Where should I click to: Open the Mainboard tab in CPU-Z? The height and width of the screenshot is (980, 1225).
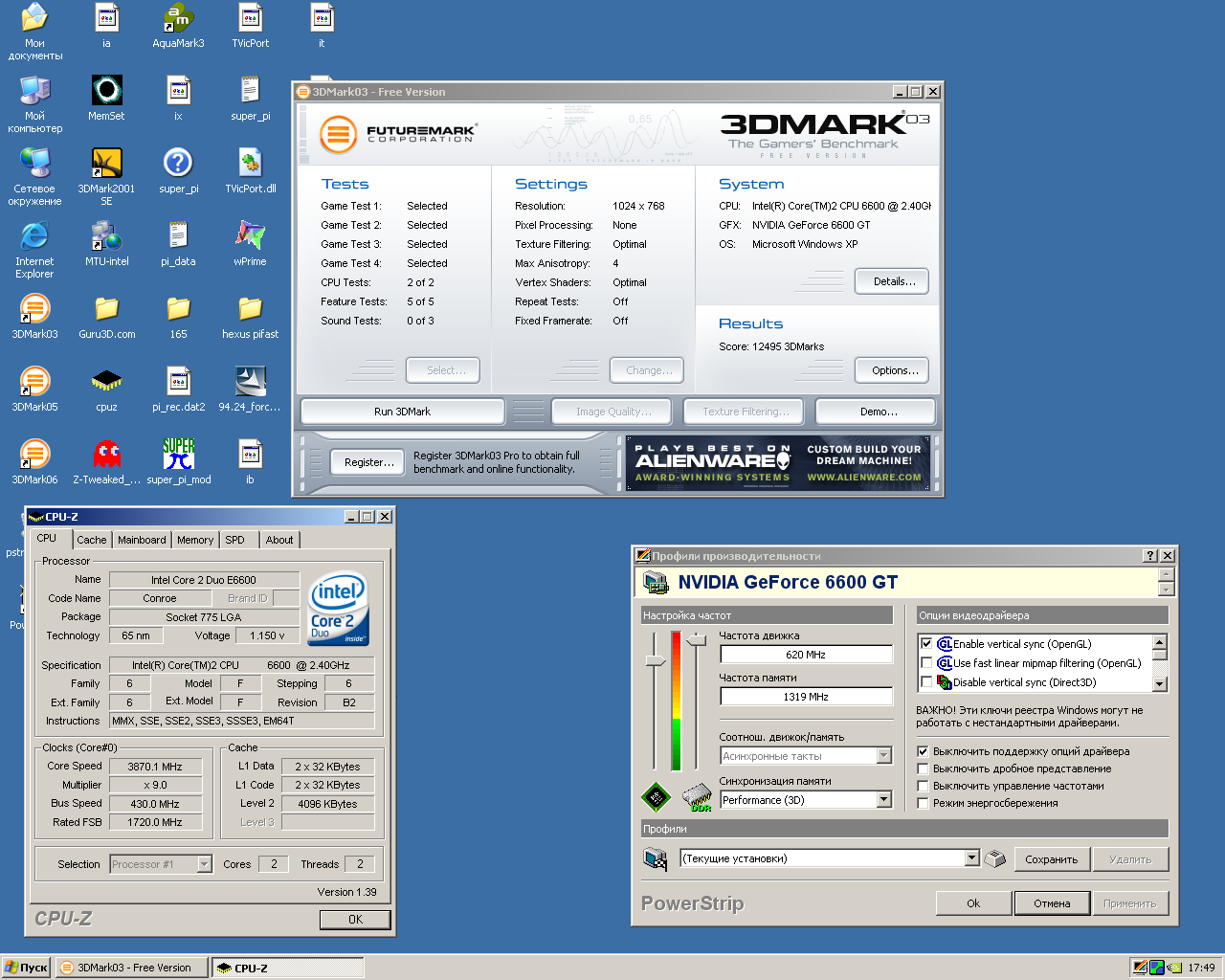[x=142, y=540]
